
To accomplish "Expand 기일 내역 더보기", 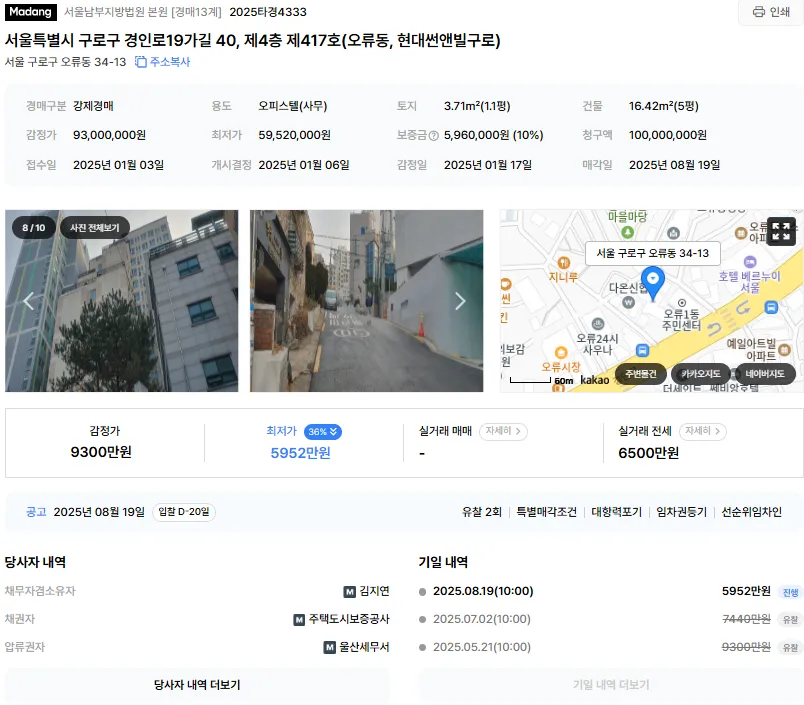I will (x=611, y=685).
